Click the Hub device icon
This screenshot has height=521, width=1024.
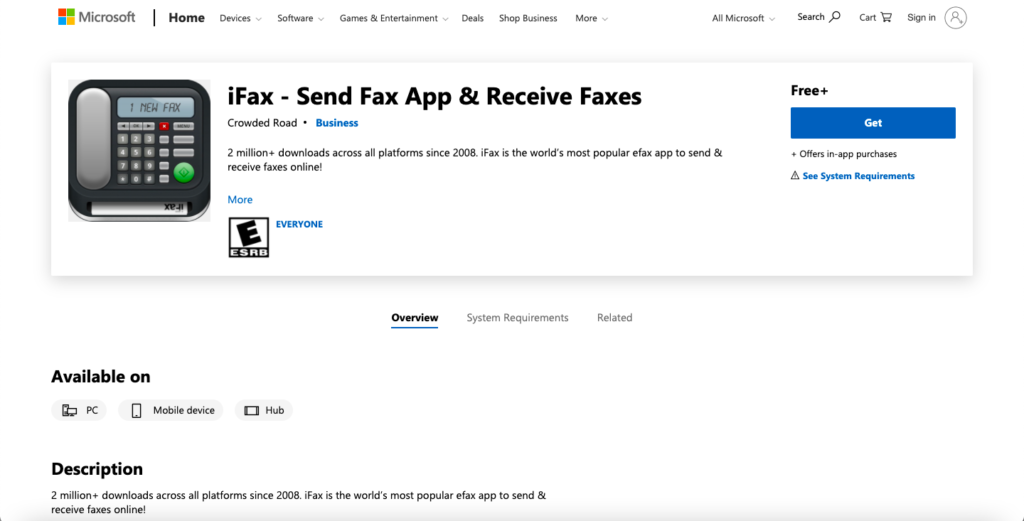(x=251, y=411)
